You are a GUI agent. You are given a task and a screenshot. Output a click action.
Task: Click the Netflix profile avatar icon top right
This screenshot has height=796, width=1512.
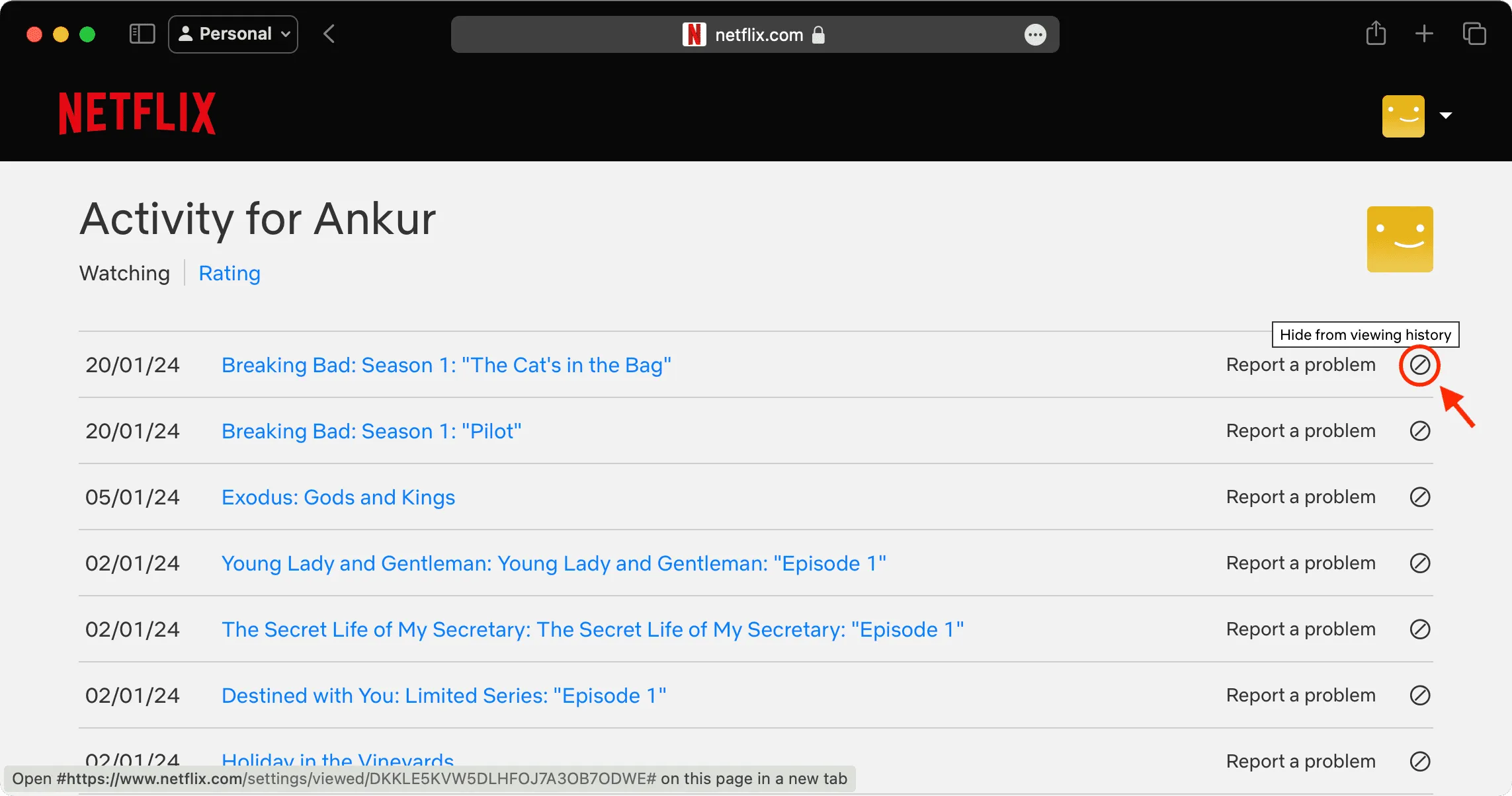point(1403,114)
